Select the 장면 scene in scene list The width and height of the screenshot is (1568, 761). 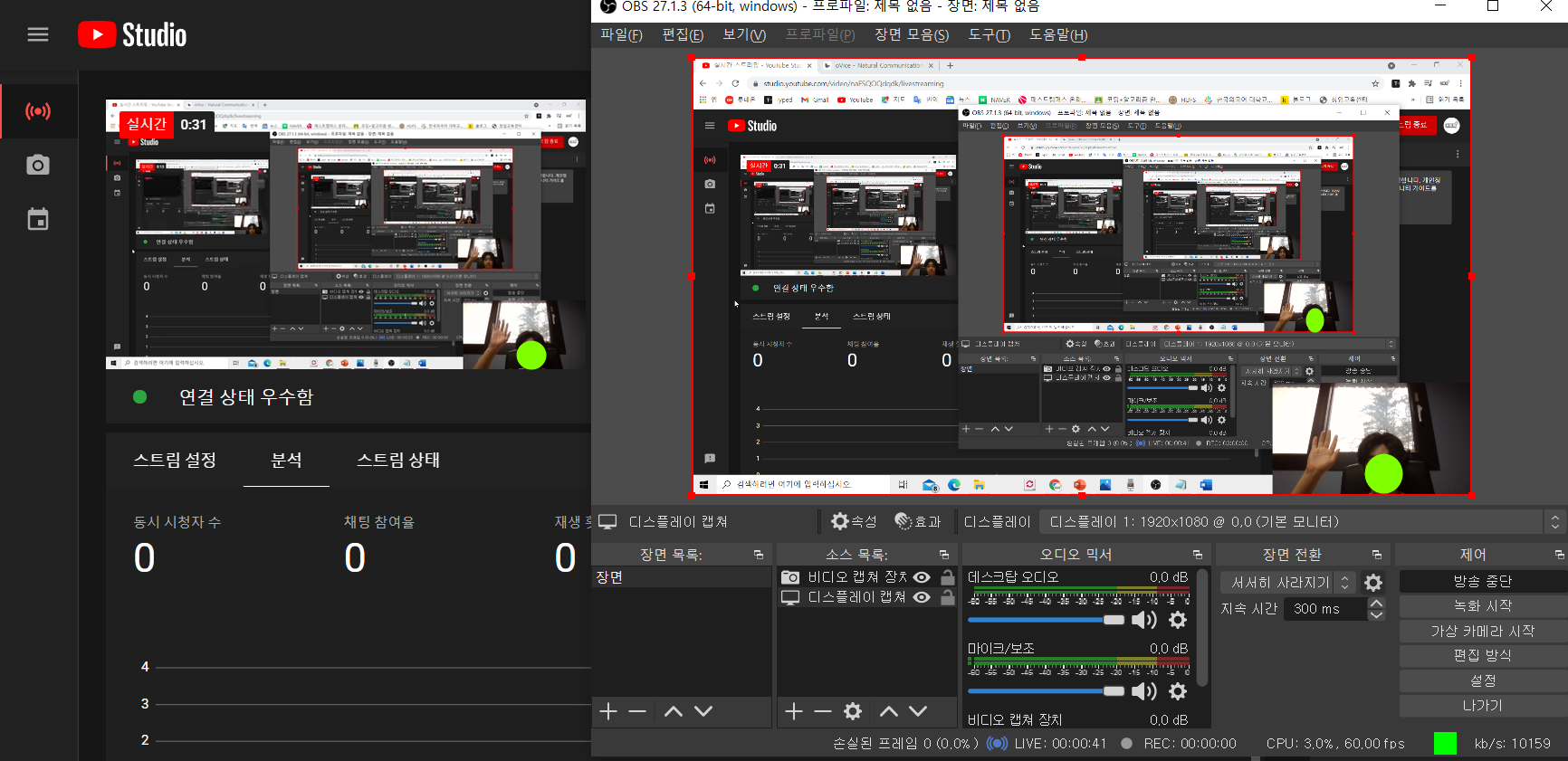(x=683, y=577)
